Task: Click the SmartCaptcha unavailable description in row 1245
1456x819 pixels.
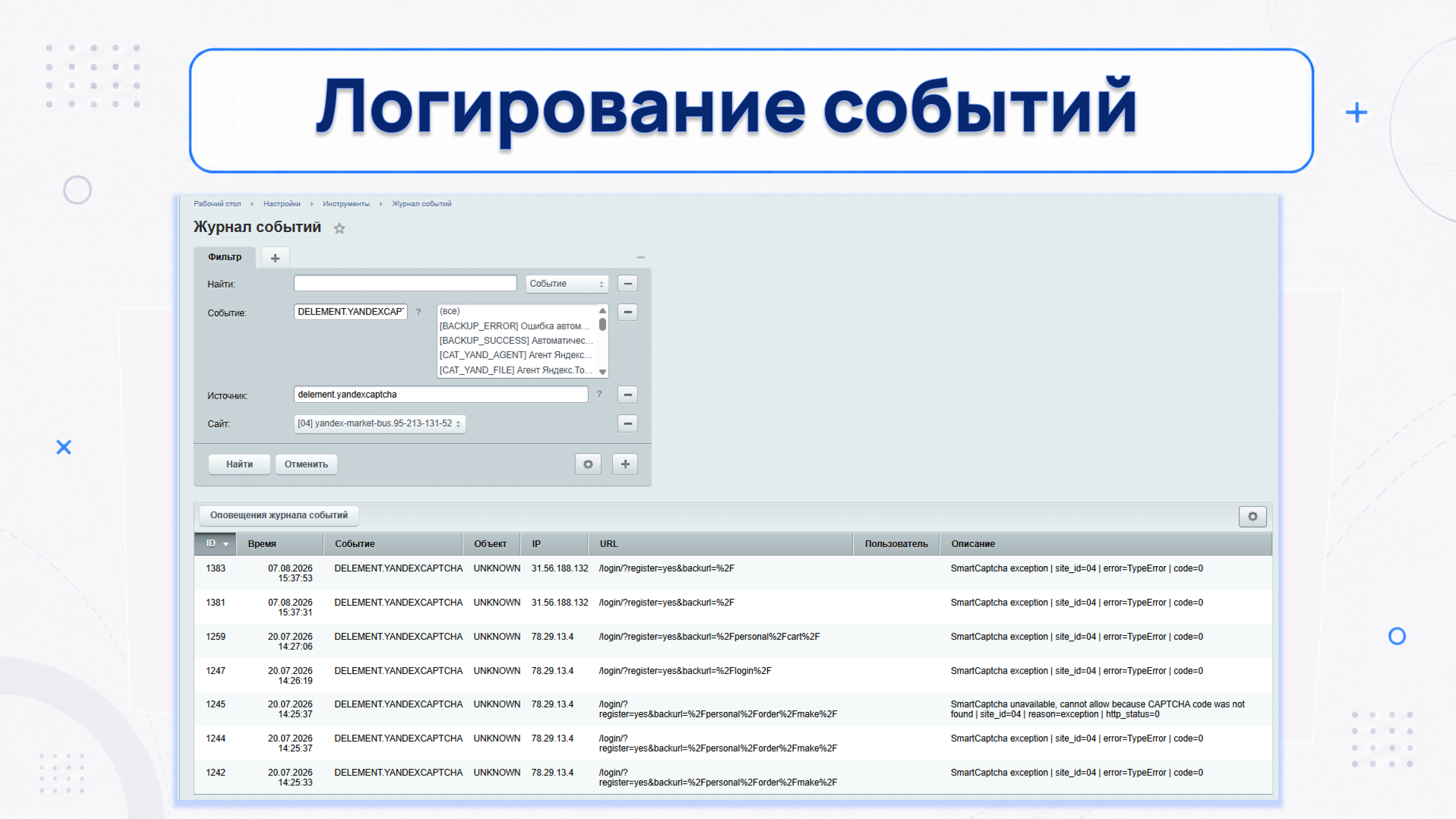Action: (x=1097, y=709)
